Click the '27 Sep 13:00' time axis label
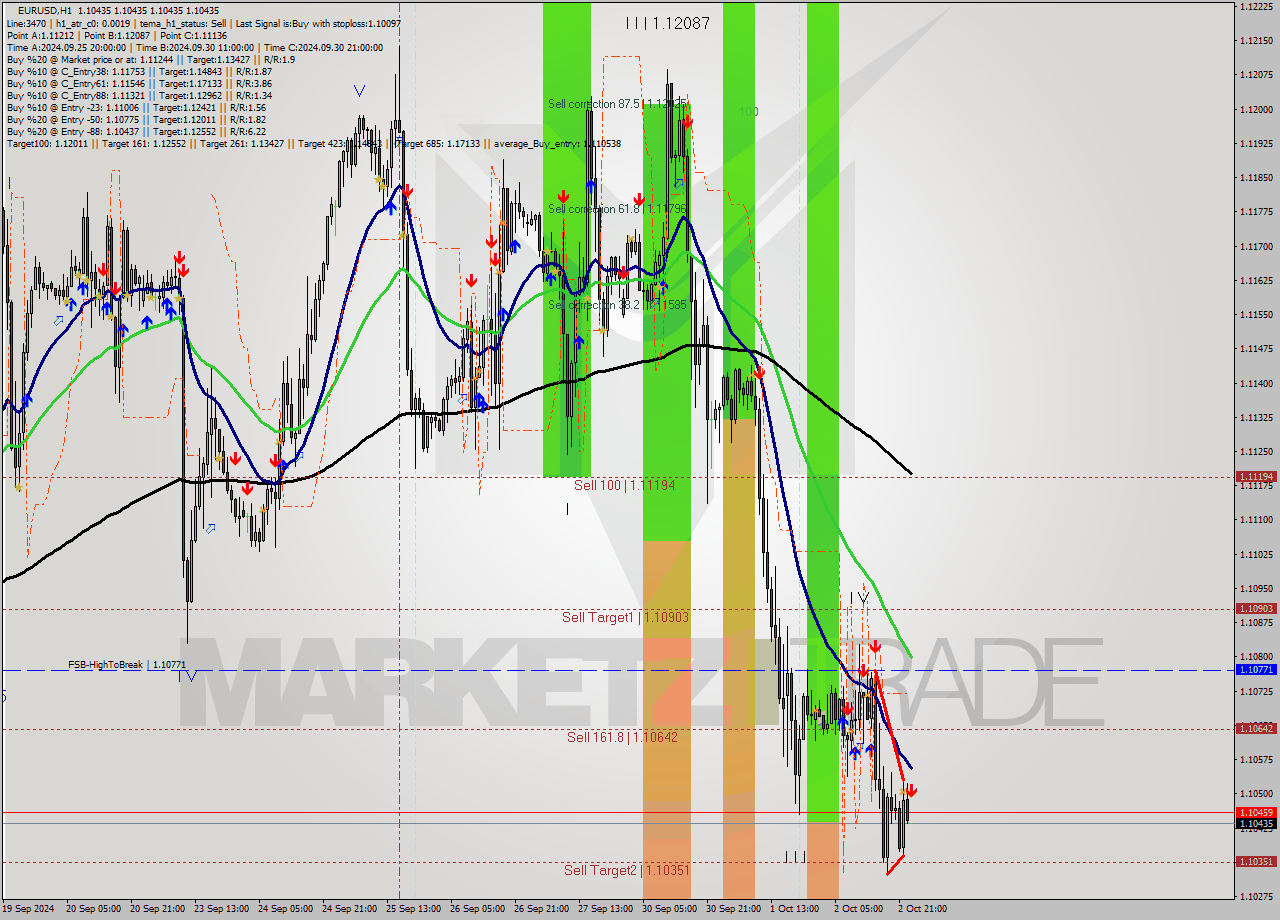The image size is (1280, 920). 606,909
